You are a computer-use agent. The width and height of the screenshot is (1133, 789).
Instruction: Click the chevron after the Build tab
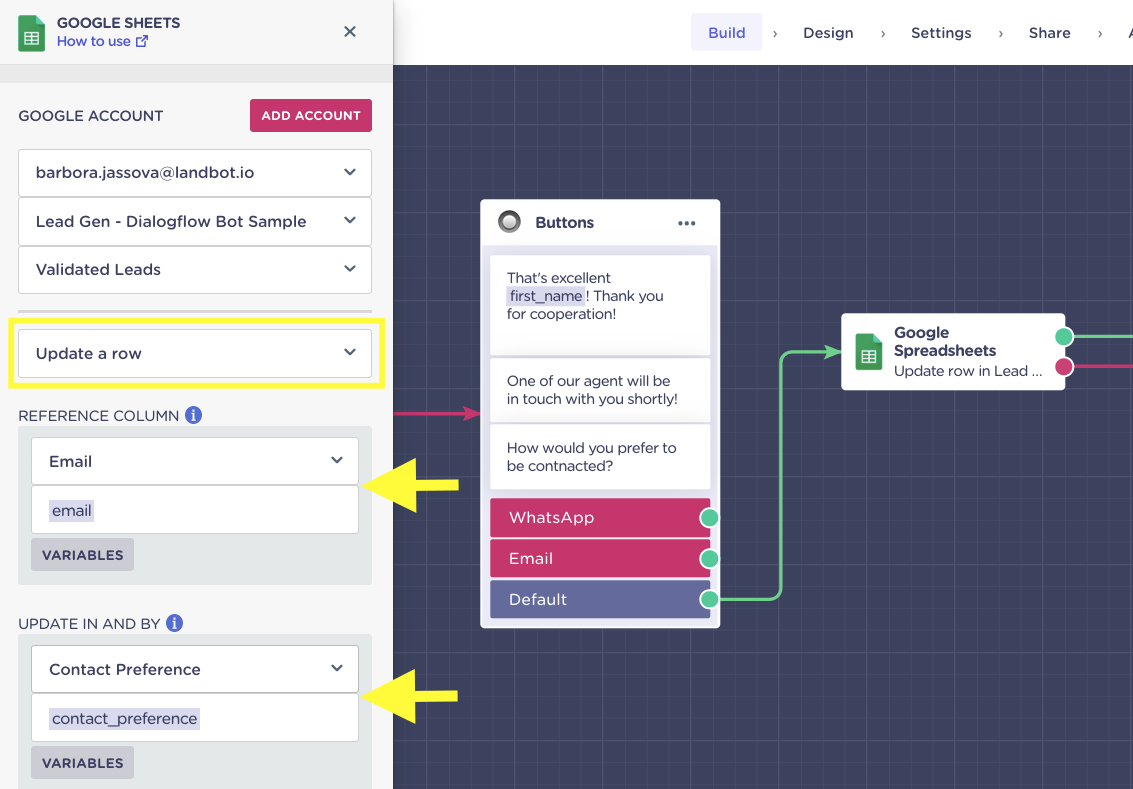pos(775,33)
